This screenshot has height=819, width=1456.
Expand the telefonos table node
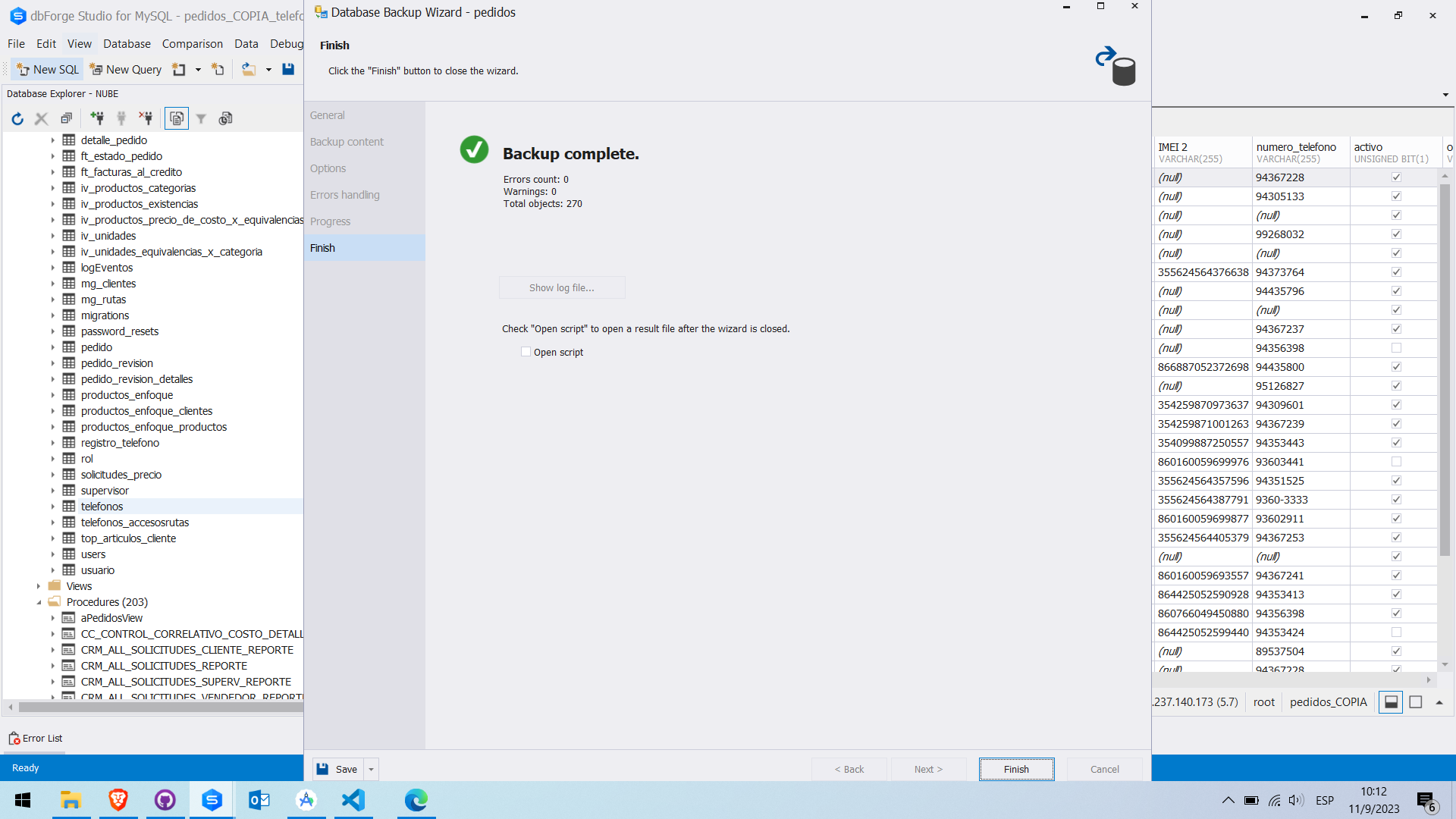[53, 507]
